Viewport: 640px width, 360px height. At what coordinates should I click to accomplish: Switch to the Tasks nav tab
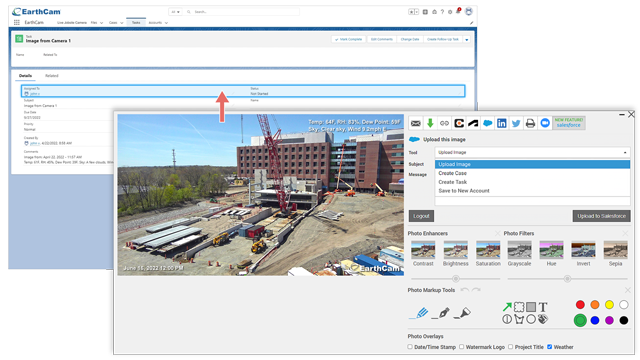[136, 22]
